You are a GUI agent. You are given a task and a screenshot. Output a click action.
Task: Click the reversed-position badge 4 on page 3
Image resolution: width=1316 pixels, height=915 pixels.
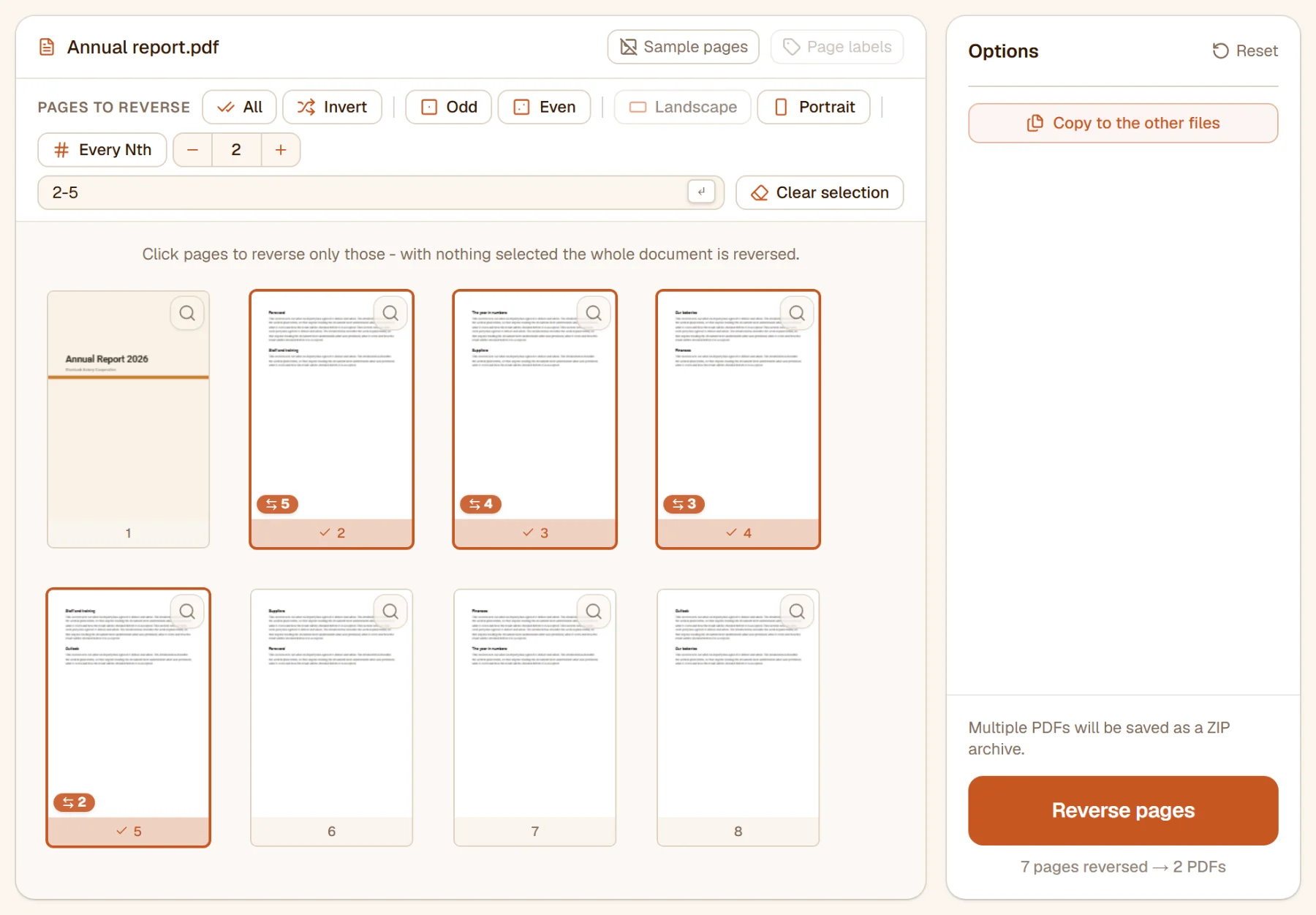coord(480,504)
